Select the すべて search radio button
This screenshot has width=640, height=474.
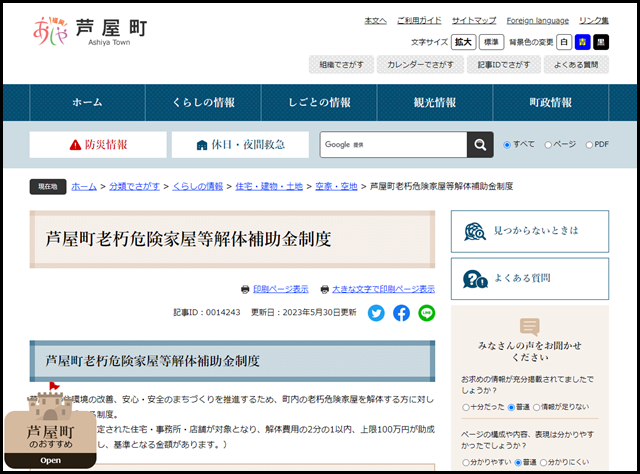point(507,145)
